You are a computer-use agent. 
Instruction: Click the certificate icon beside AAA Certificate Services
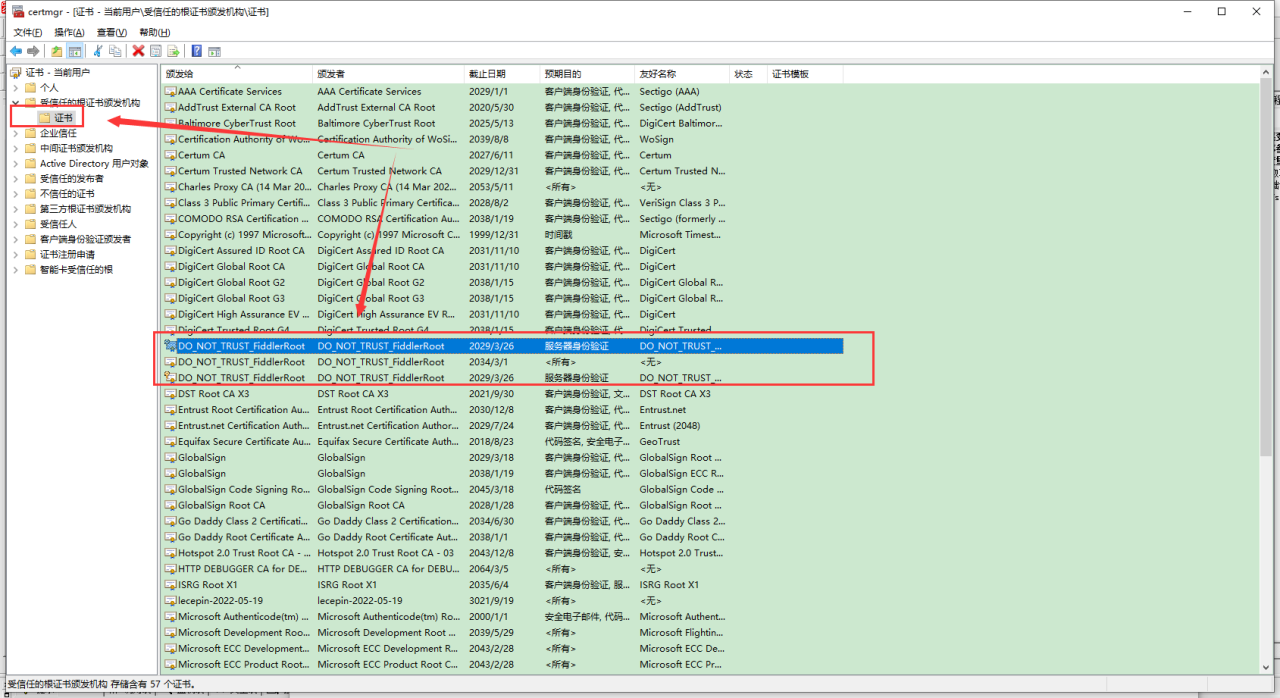170,91
